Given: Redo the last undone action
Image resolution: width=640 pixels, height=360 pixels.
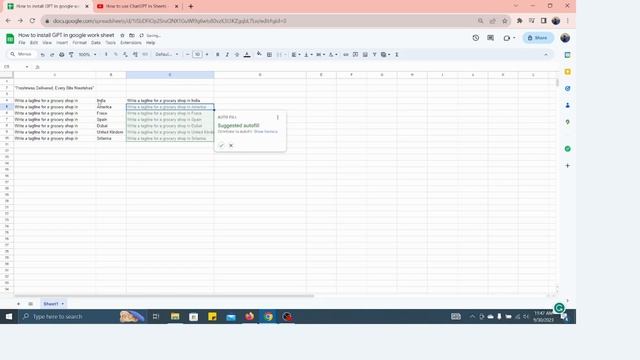Looking at the screenshot, I should [52, 54].
